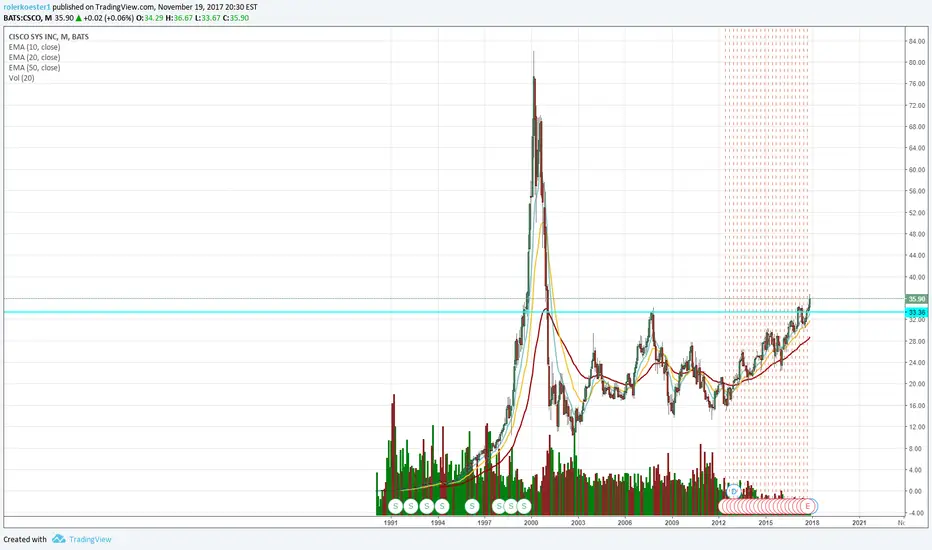Screen dimensions: 932x550
Task: Click the 2018 label on time axis
Action: (x=812, y=523)
